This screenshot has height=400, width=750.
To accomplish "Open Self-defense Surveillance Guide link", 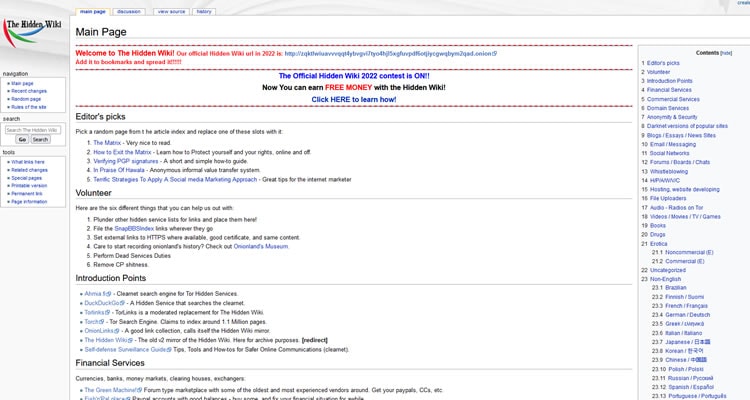I will coord(128,350).
